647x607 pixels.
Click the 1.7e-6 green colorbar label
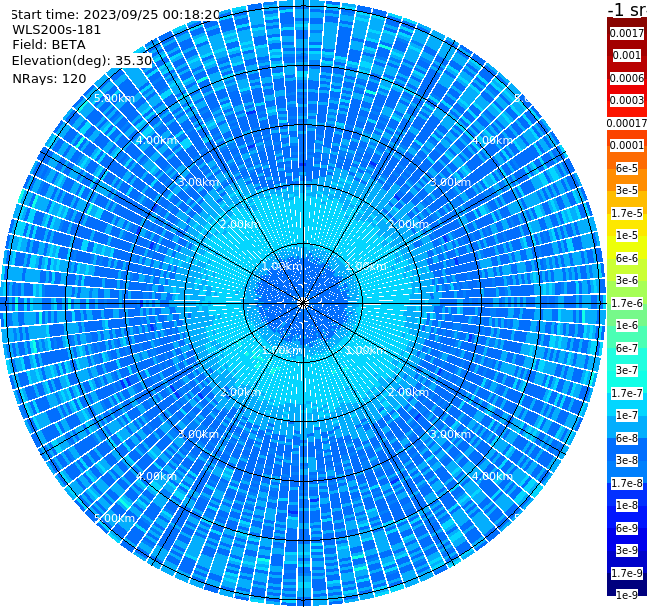coord(626,303)
